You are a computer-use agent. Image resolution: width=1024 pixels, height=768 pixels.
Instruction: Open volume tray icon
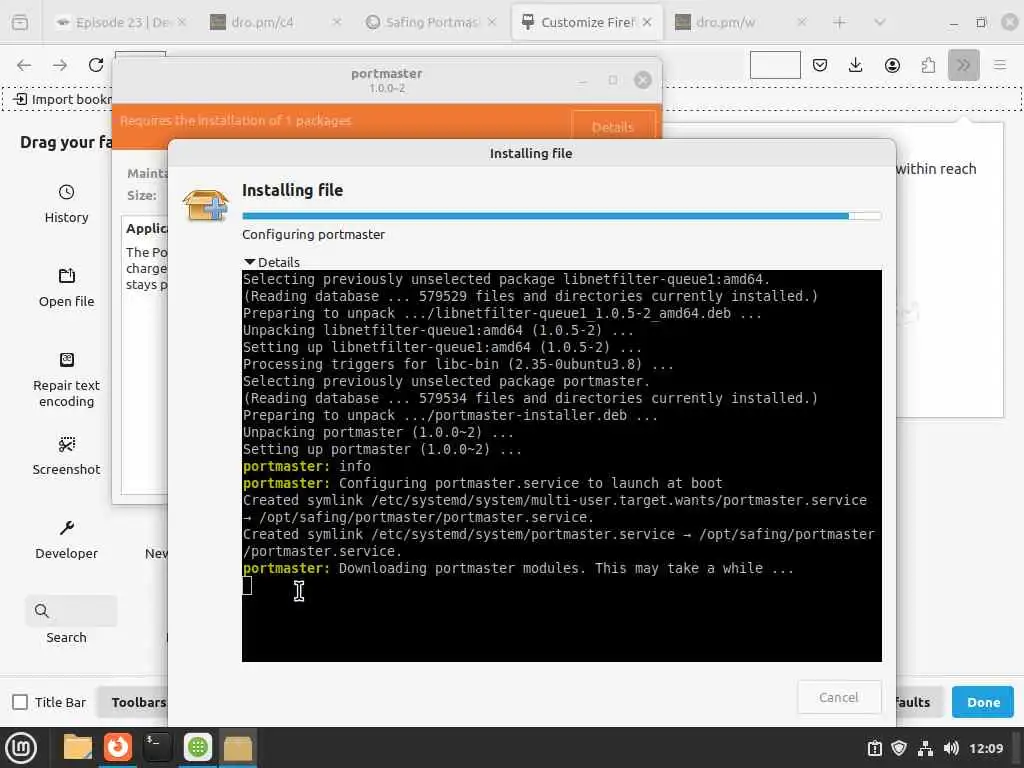click(x=951, y=748)
